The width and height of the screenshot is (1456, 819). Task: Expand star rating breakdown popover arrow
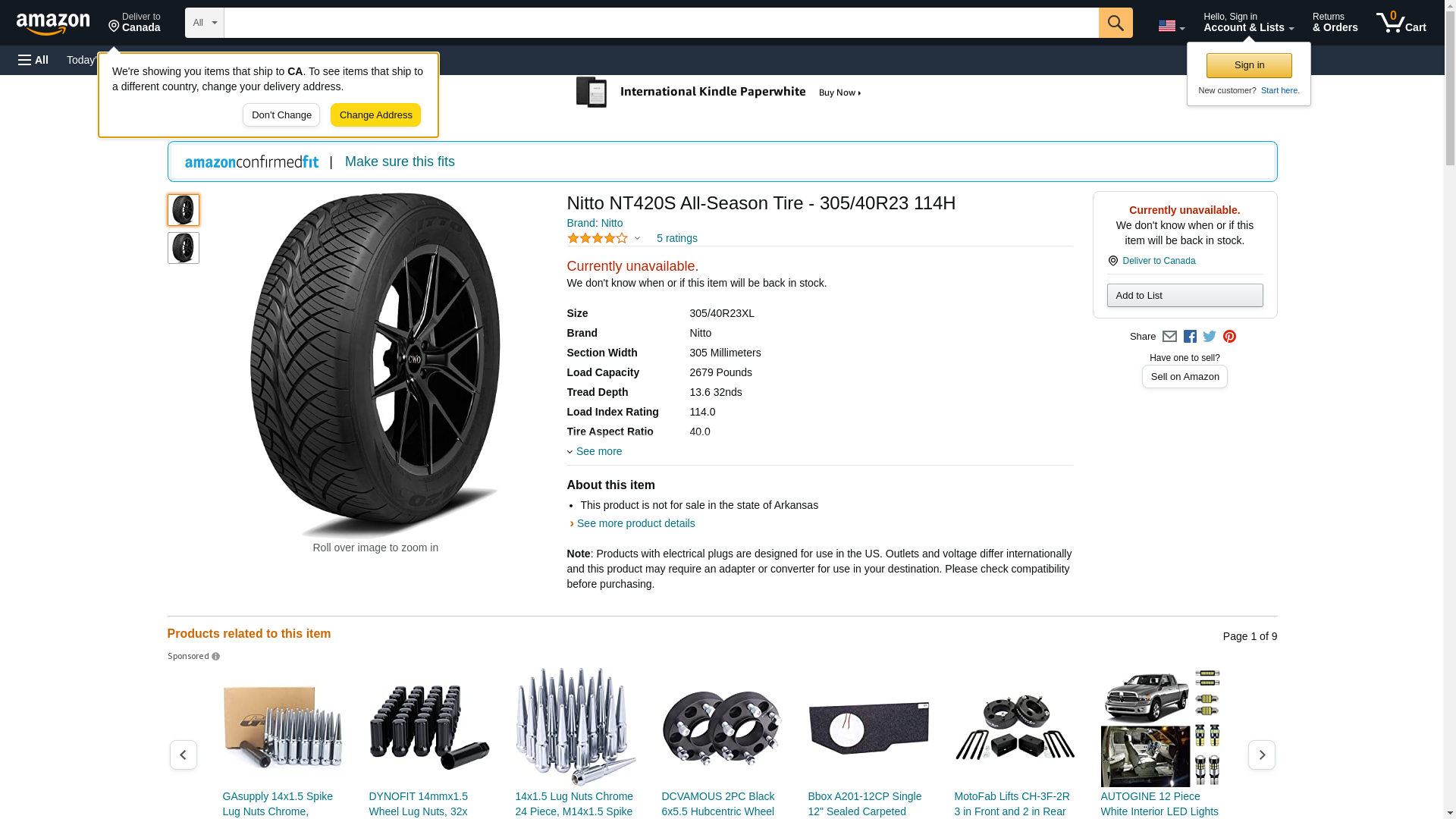pos(637,238)
